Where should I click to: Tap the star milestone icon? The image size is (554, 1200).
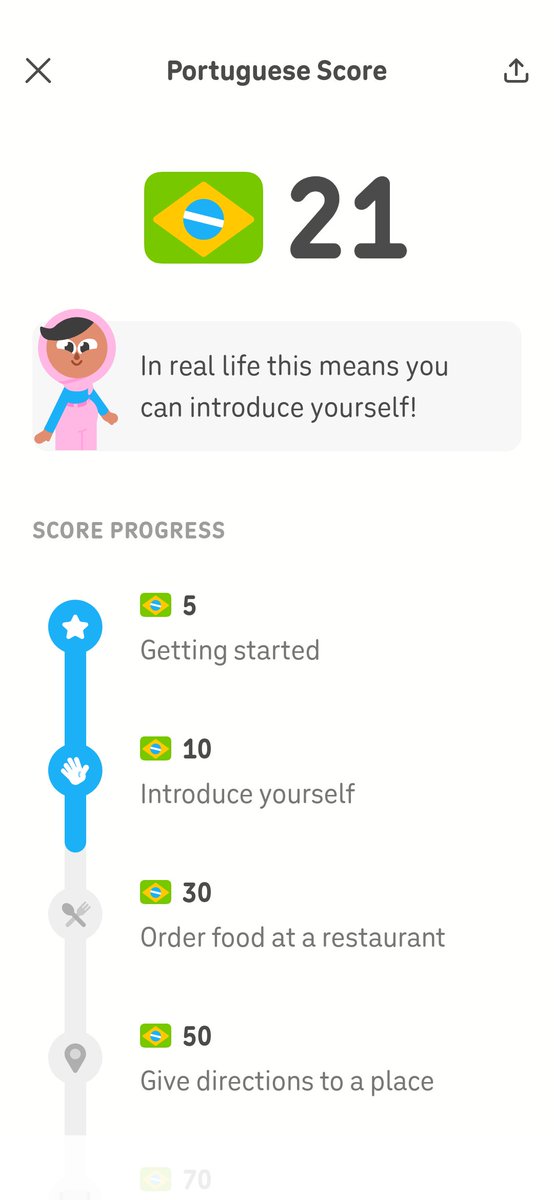[x=76, y=627]
